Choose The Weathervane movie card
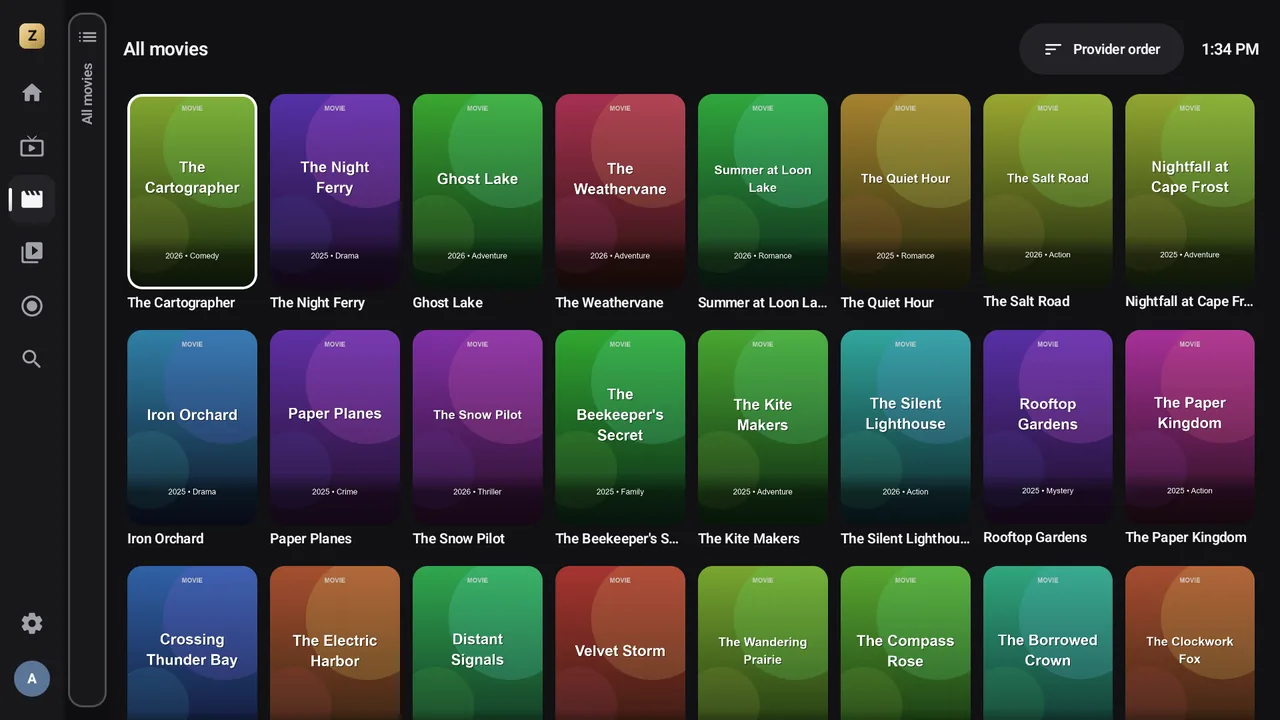This screenshot has width=1280, height=720. (x=620, y=191)
